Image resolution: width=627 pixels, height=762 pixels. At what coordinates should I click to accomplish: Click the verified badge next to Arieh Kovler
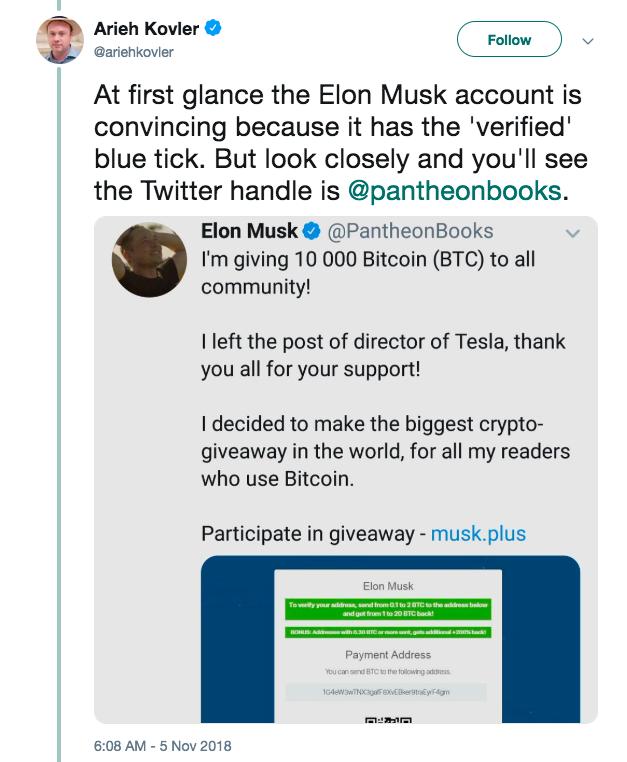pyautogui.click(x=213, y=28)
